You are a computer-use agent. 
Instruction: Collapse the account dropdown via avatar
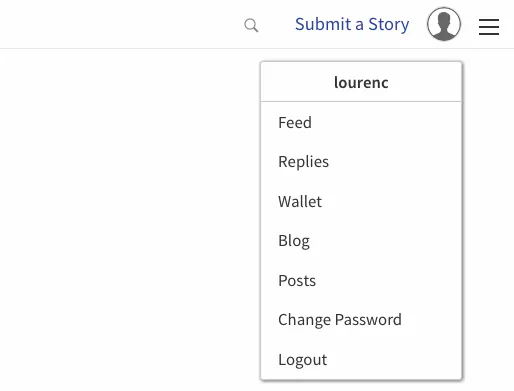pos(444,24)
